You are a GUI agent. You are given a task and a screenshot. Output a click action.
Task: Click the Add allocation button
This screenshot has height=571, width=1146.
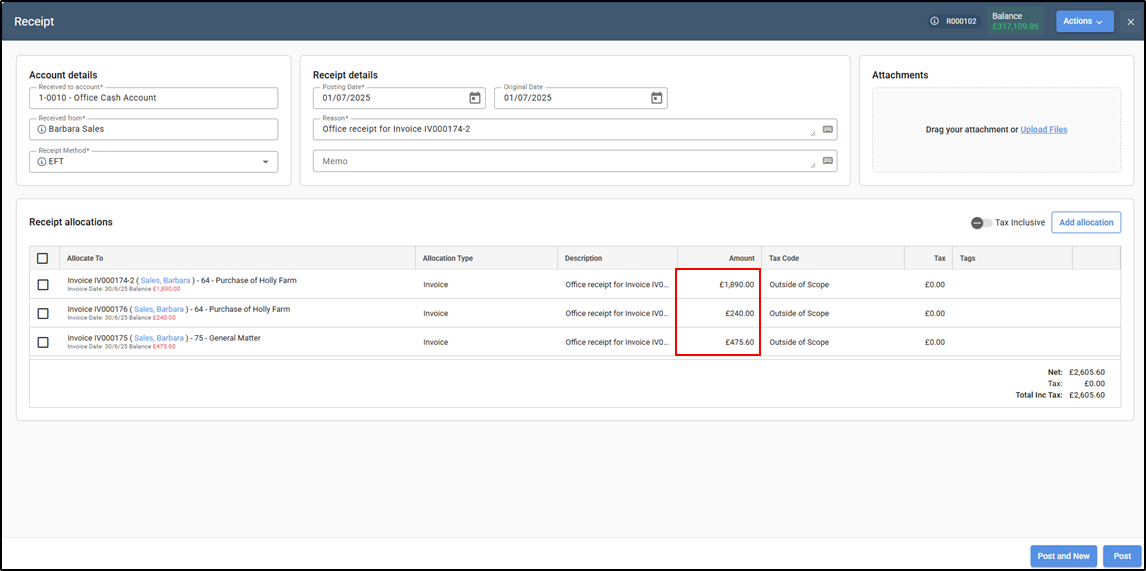pos(1086,222)
